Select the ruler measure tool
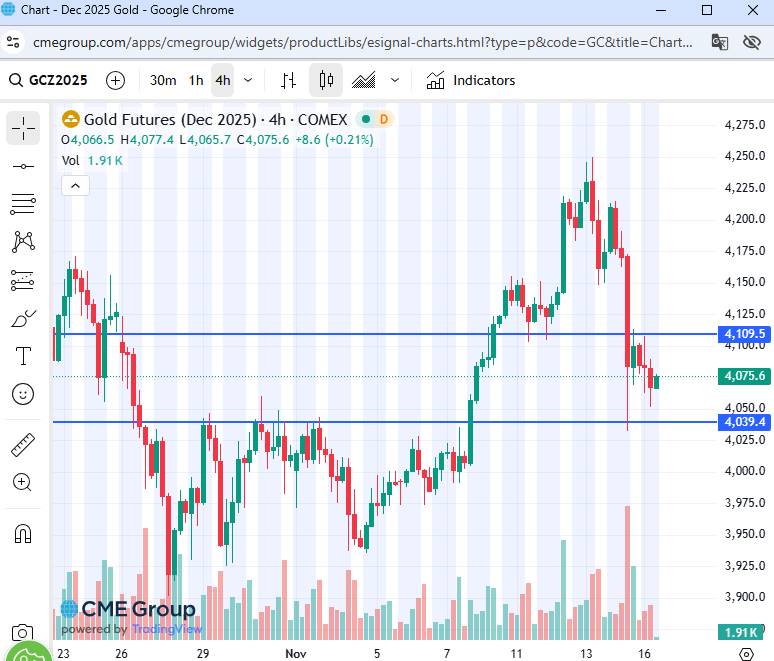774x661 pixels. pyautogui.click(x=23, y=444)
